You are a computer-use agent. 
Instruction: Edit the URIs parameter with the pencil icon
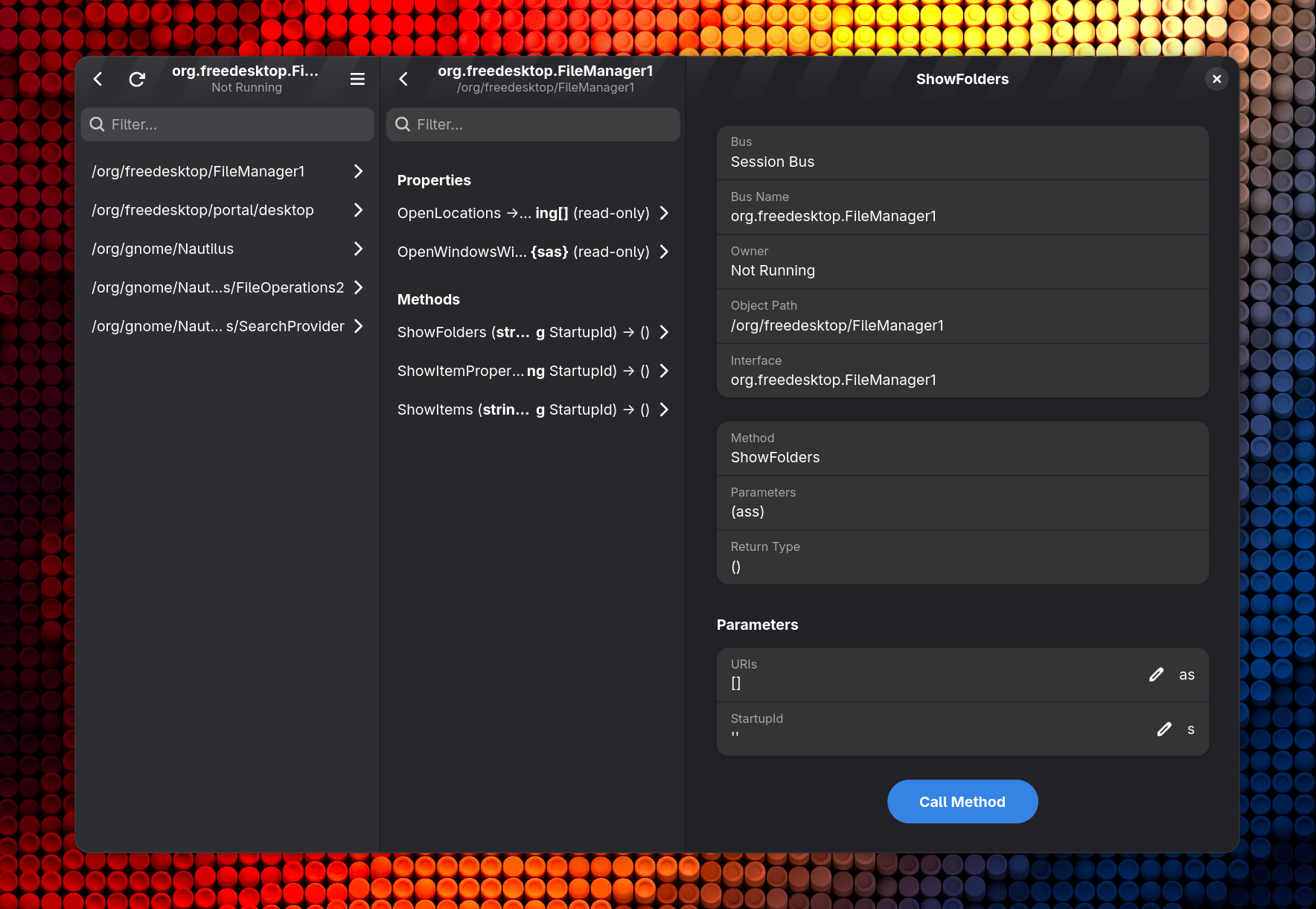click(x=1156, y=674)
